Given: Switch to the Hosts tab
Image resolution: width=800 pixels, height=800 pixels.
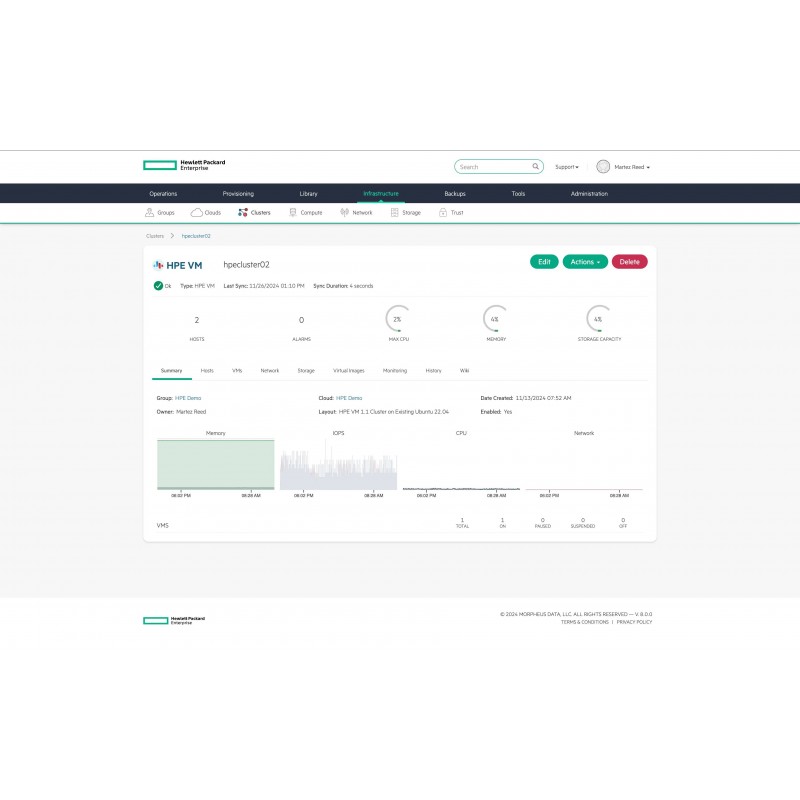Looking at the screenshot, I should pyautogui.click(x=207, y=371).
